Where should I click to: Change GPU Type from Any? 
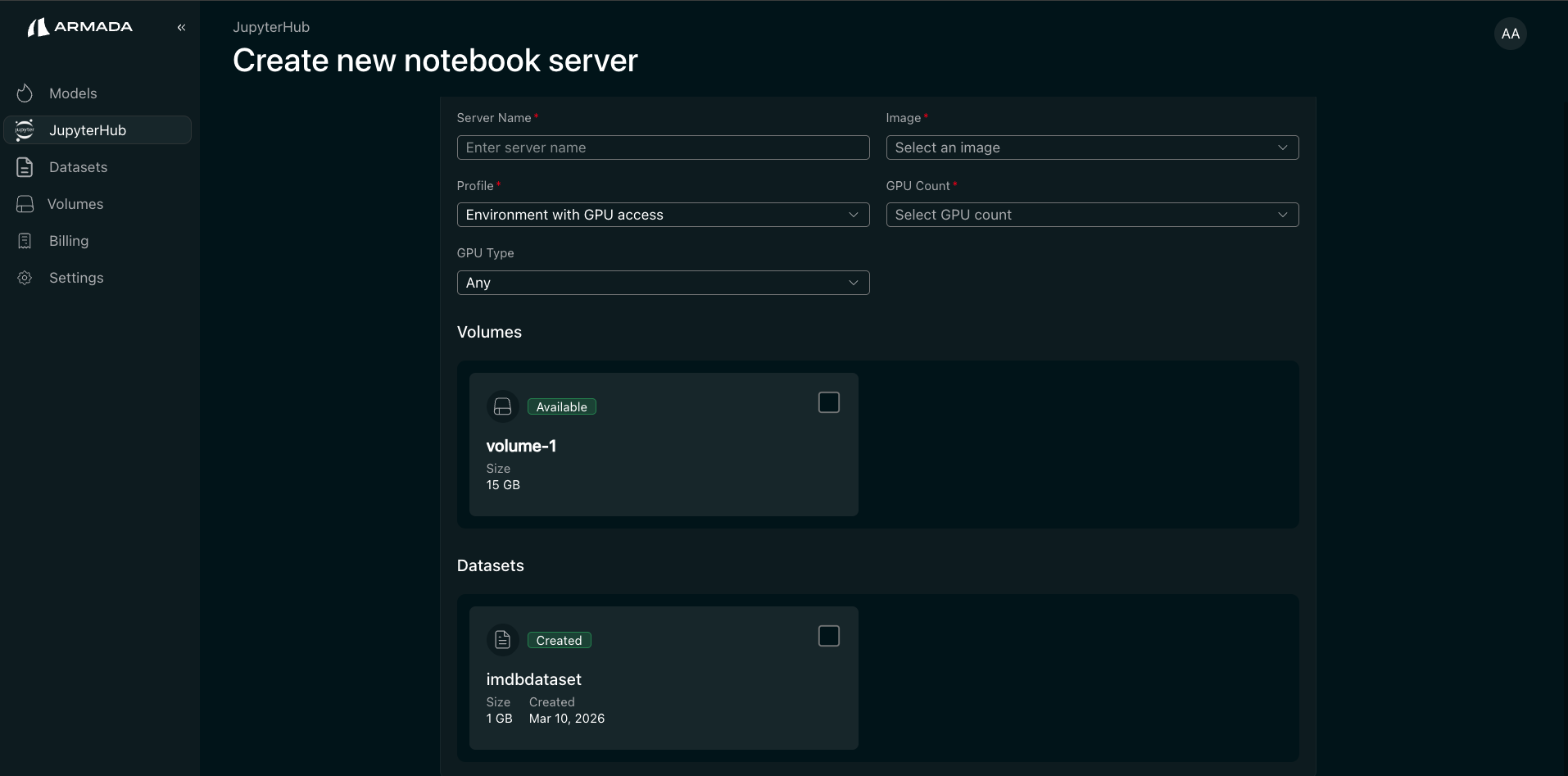pos(663,282)
